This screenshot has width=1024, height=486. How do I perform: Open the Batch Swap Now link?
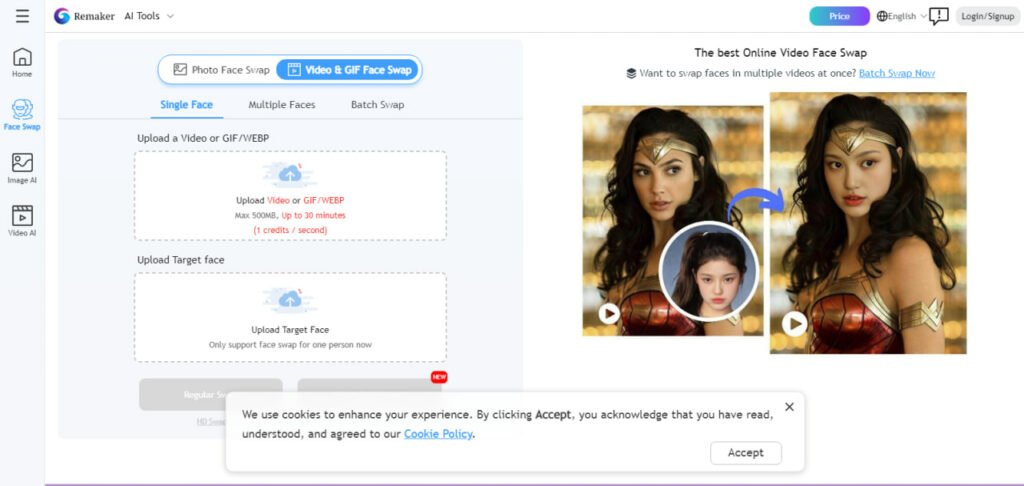[x=896, y=73]
